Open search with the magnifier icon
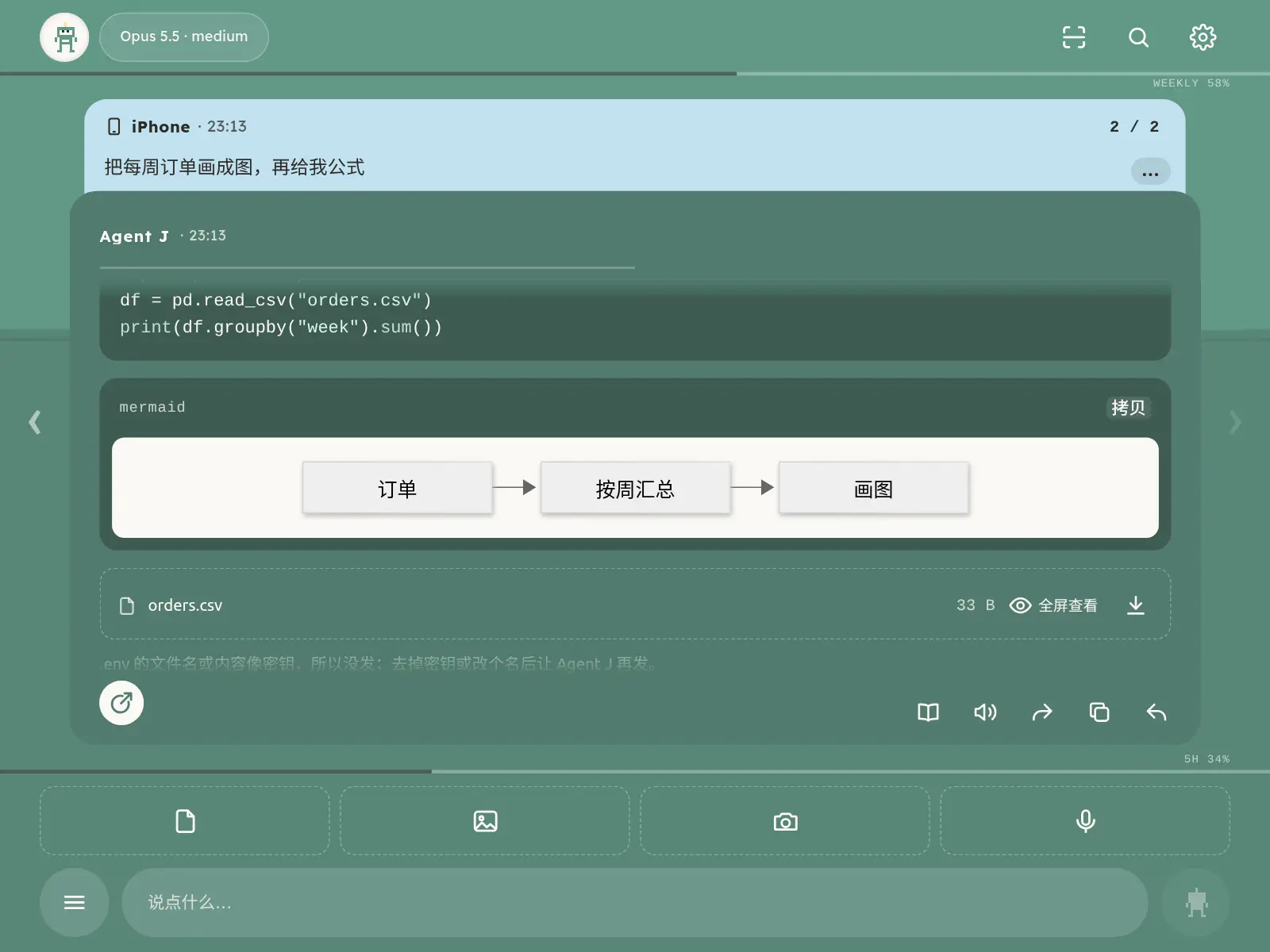 click(x=1138, y=37)
